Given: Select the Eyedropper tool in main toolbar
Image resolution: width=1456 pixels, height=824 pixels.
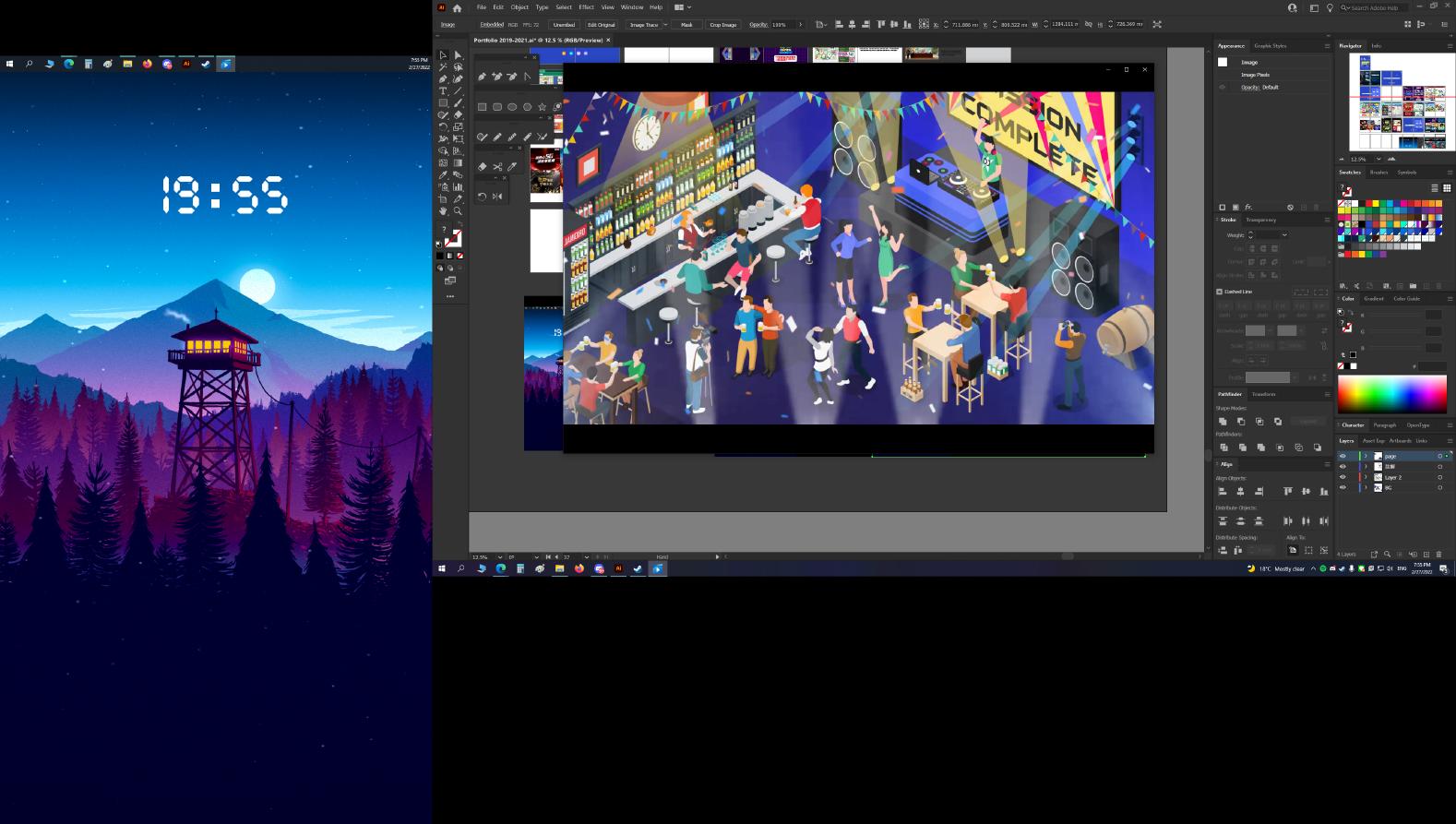Looking at the screenshot, I should coord(443,174).
